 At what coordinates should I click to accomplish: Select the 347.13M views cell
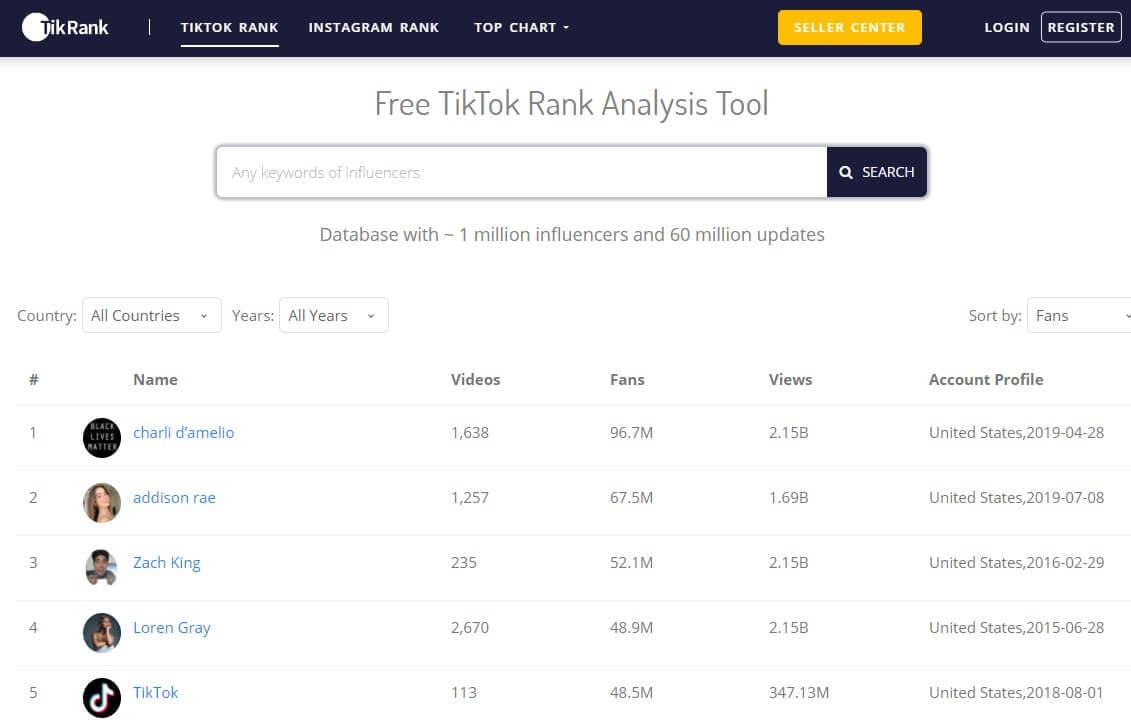(x=798, y=692)
